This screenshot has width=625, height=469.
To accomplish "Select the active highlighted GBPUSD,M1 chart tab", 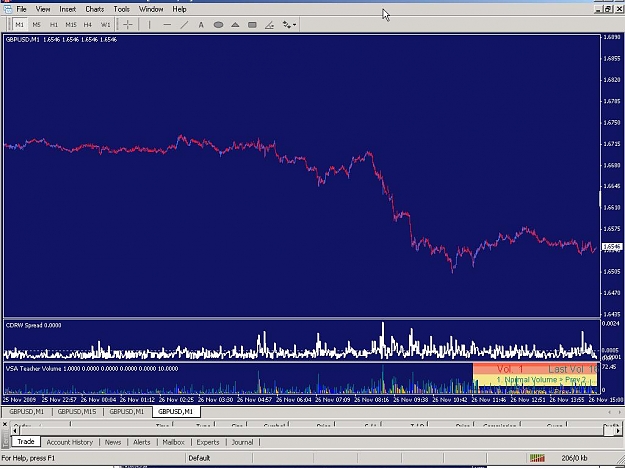I will [175, 412].
